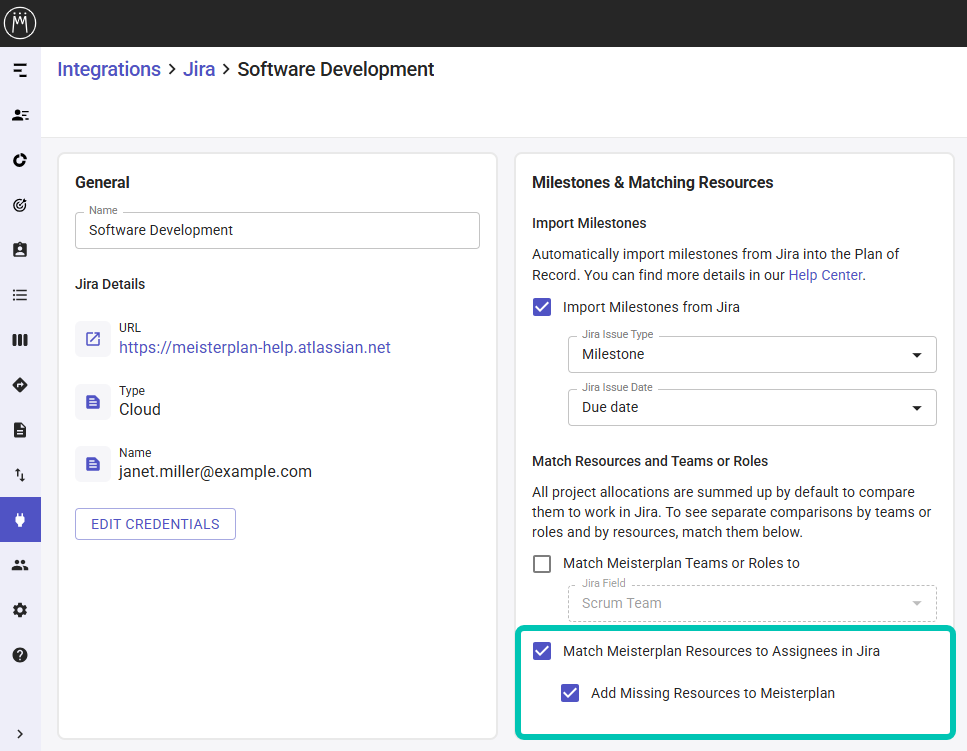Open the resource list sidebar icon
Screen dimensions: 967x751
pyautogui.click(x=20, y=115)
